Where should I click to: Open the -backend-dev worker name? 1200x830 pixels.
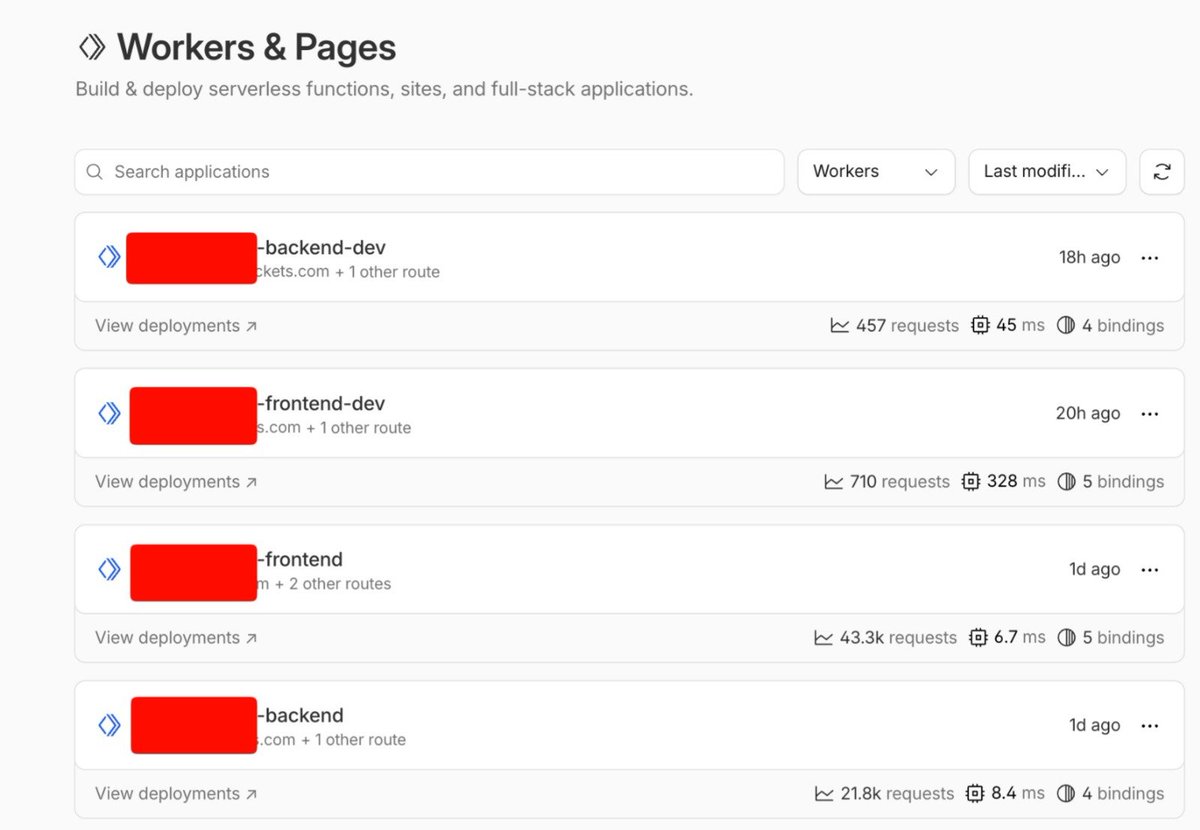(x=321, y=247)
